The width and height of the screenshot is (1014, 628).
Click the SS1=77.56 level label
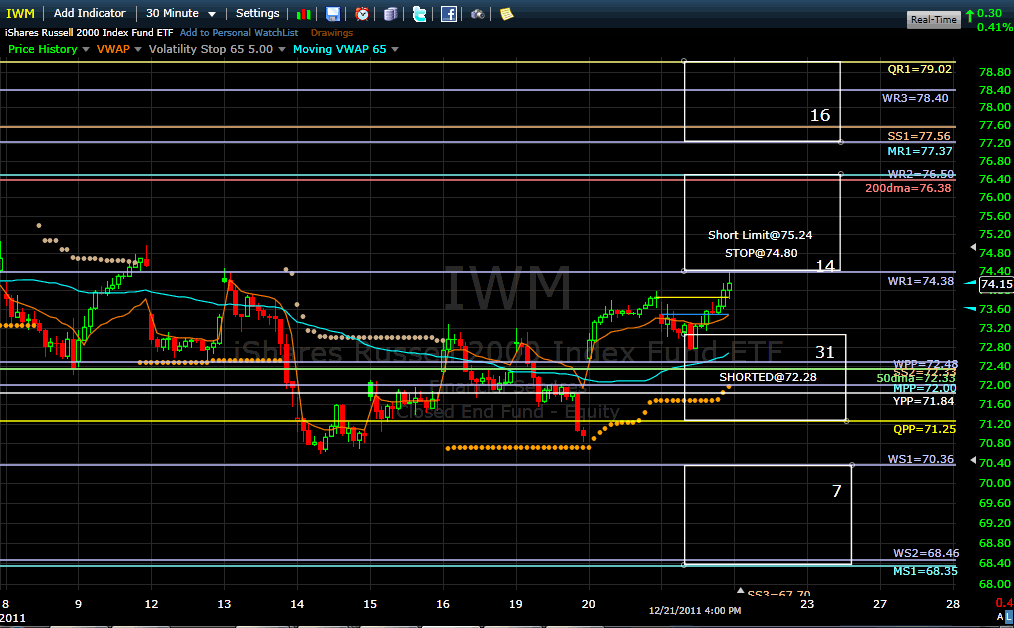tap(919, 136)
